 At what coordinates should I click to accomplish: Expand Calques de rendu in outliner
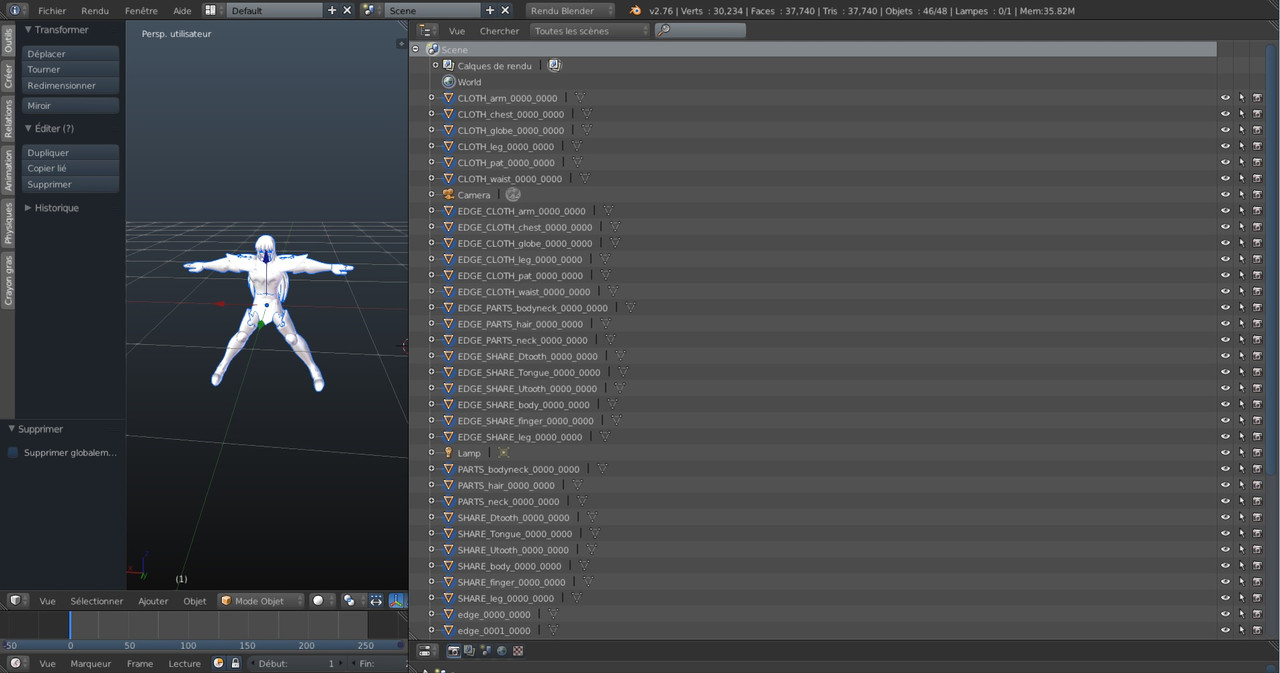click(436, 65)
